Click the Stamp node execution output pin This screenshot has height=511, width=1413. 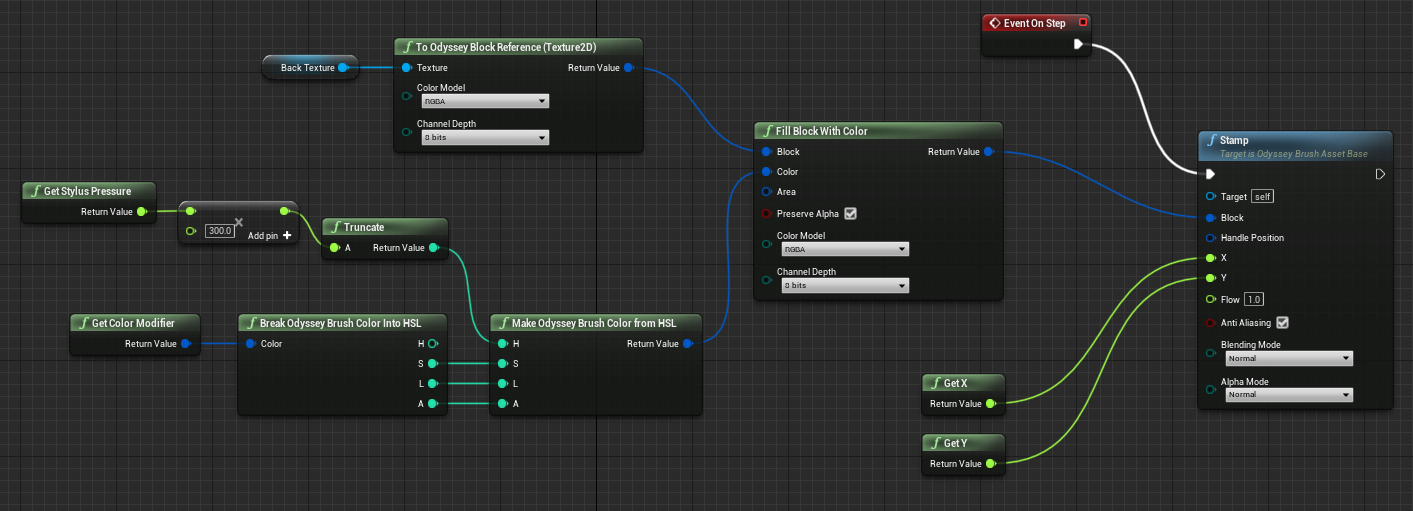click(x=1380, y=174)
